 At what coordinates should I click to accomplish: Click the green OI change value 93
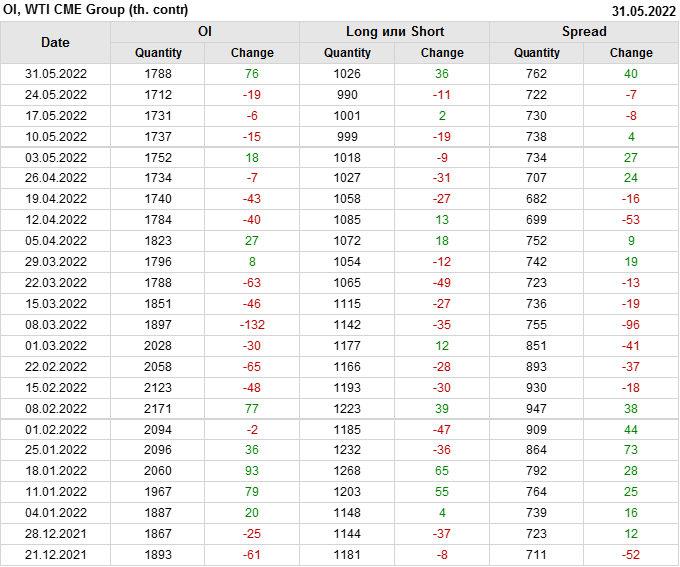point(252,472)
